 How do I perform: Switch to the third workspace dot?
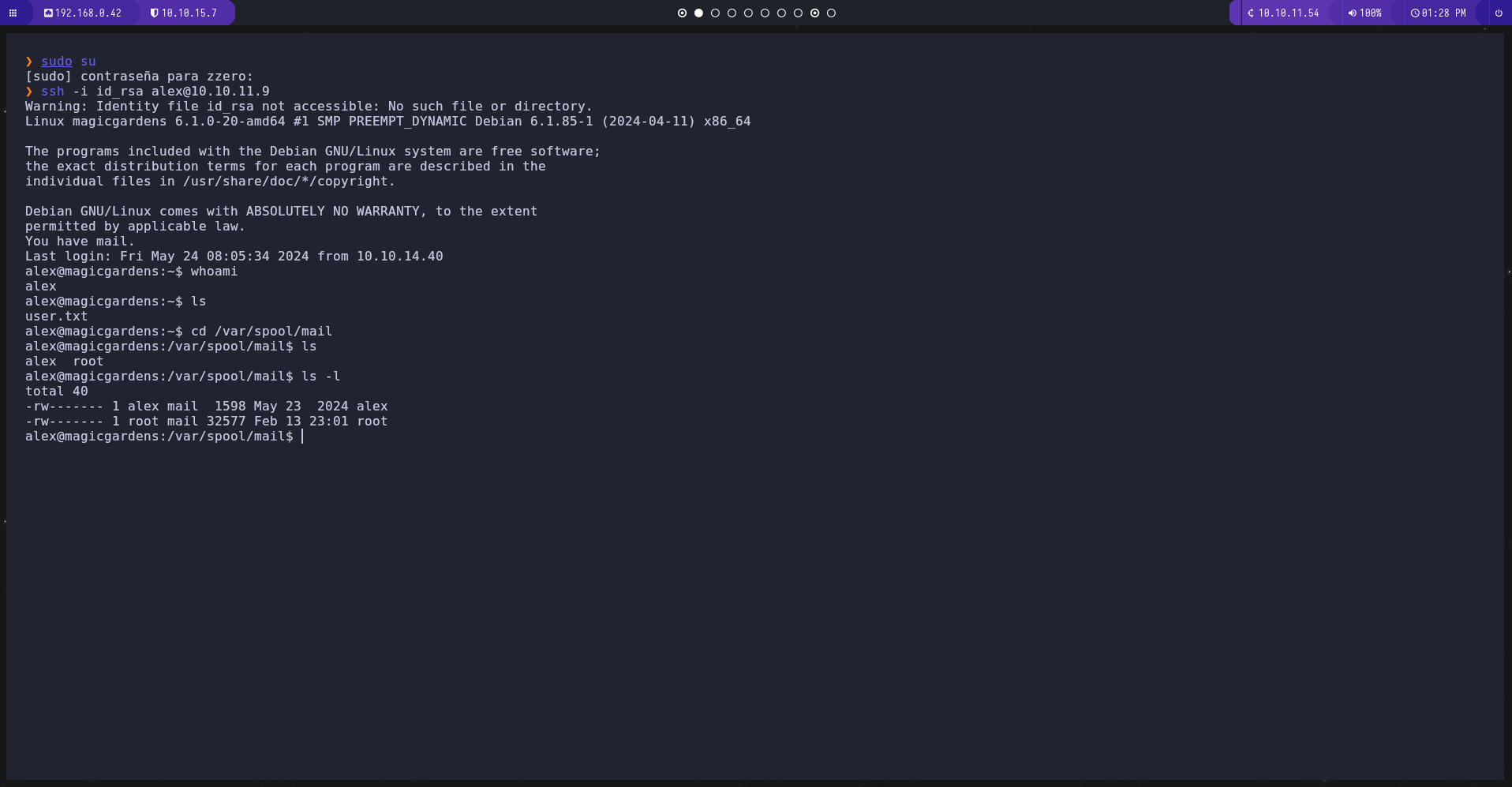coord(715,13)
